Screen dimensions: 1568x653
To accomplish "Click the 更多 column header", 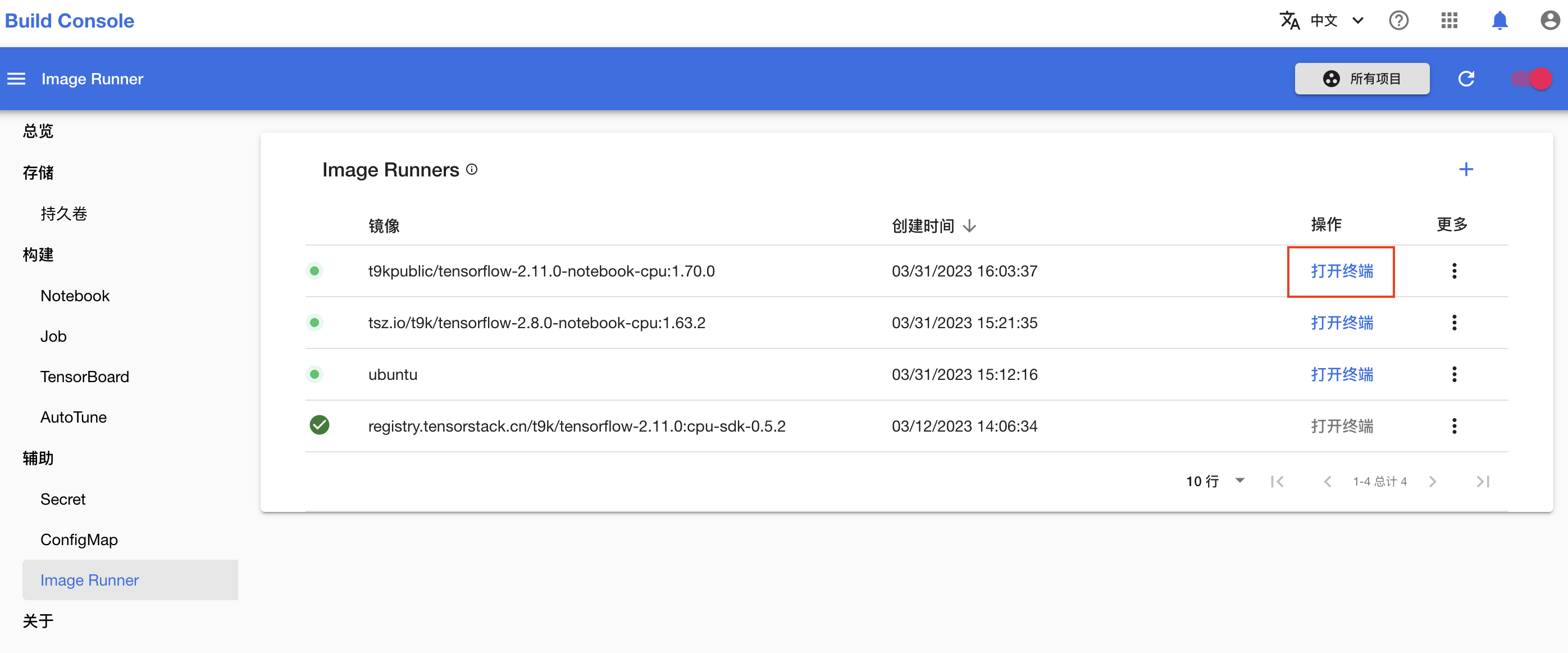I will (x=1452, y=224).
